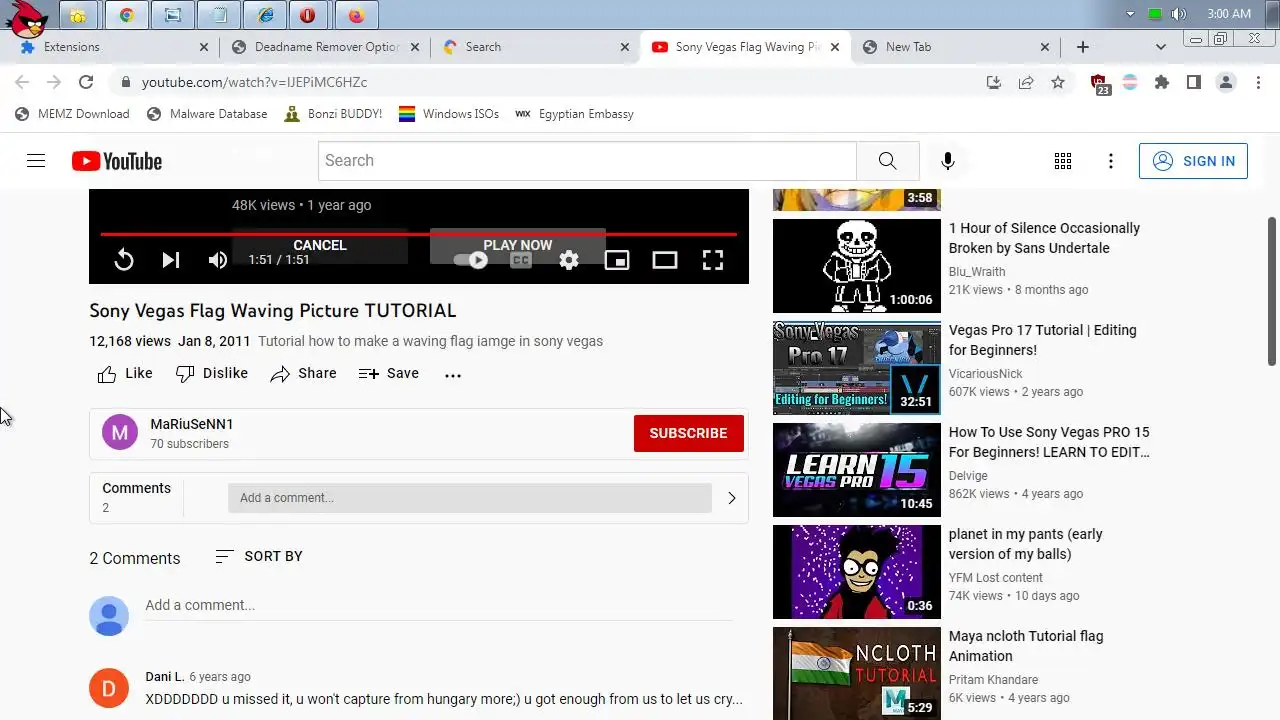Share the video
This screenshot has height=720, width=1280.
[304, 374]
